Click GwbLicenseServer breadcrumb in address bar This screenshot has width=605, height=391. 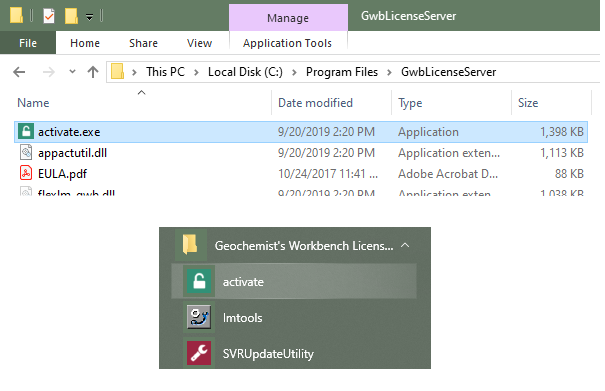pyautogui.click(x=449, y=72)
